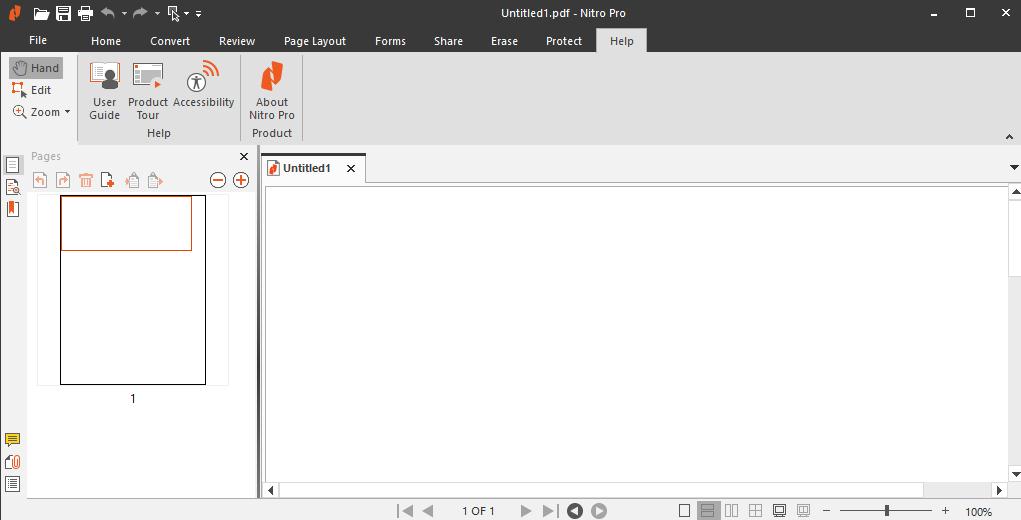Open the Attachments pane with paperclip icon
The image size is (1021, 520).
12,462
